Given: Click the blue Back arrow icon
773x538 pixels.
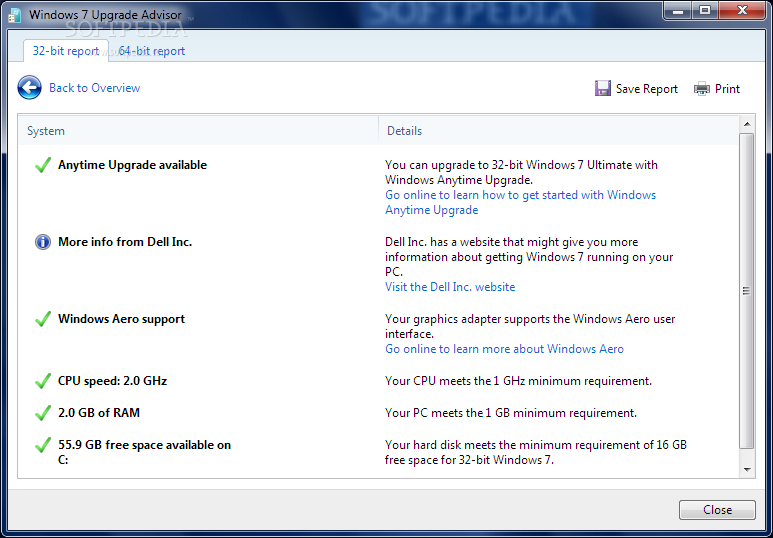Looking at the screenshot, I should pyautogui.click(x=30, y=88).
